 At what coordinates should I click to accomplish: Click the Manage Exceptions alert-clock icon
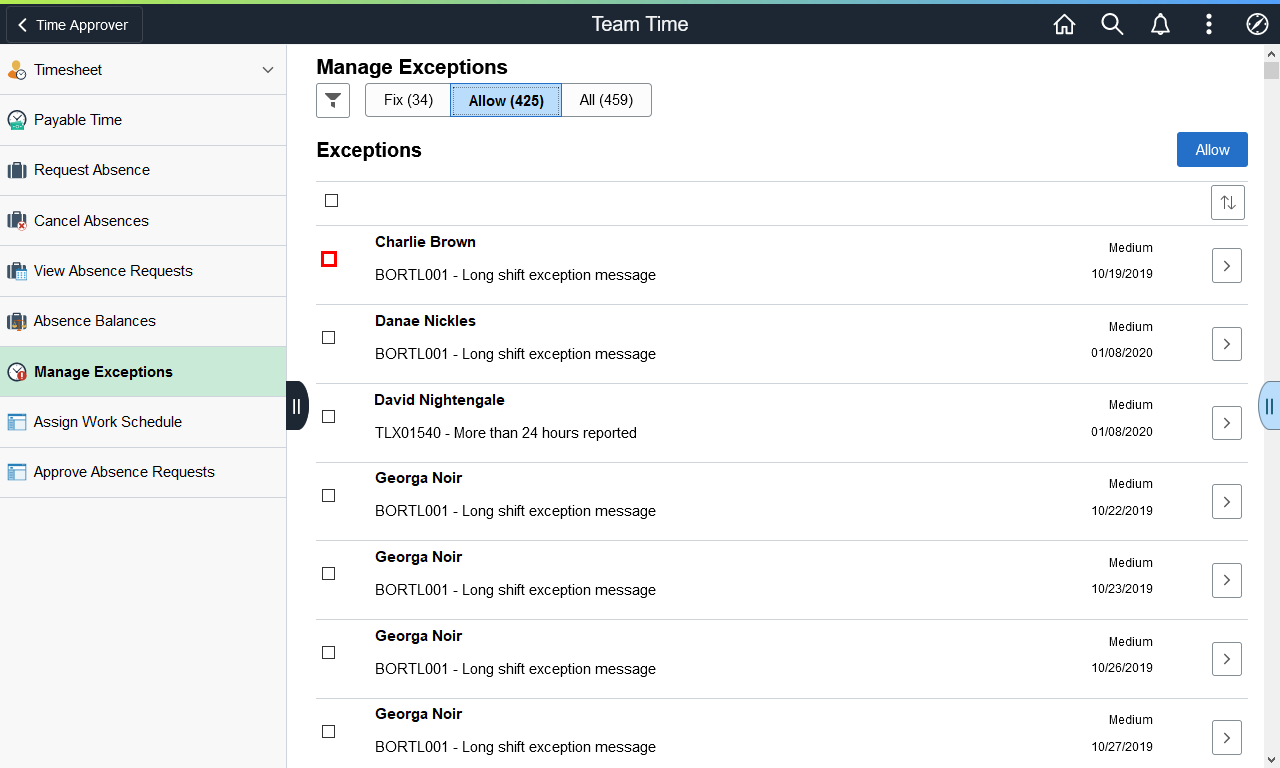(17, 372)
